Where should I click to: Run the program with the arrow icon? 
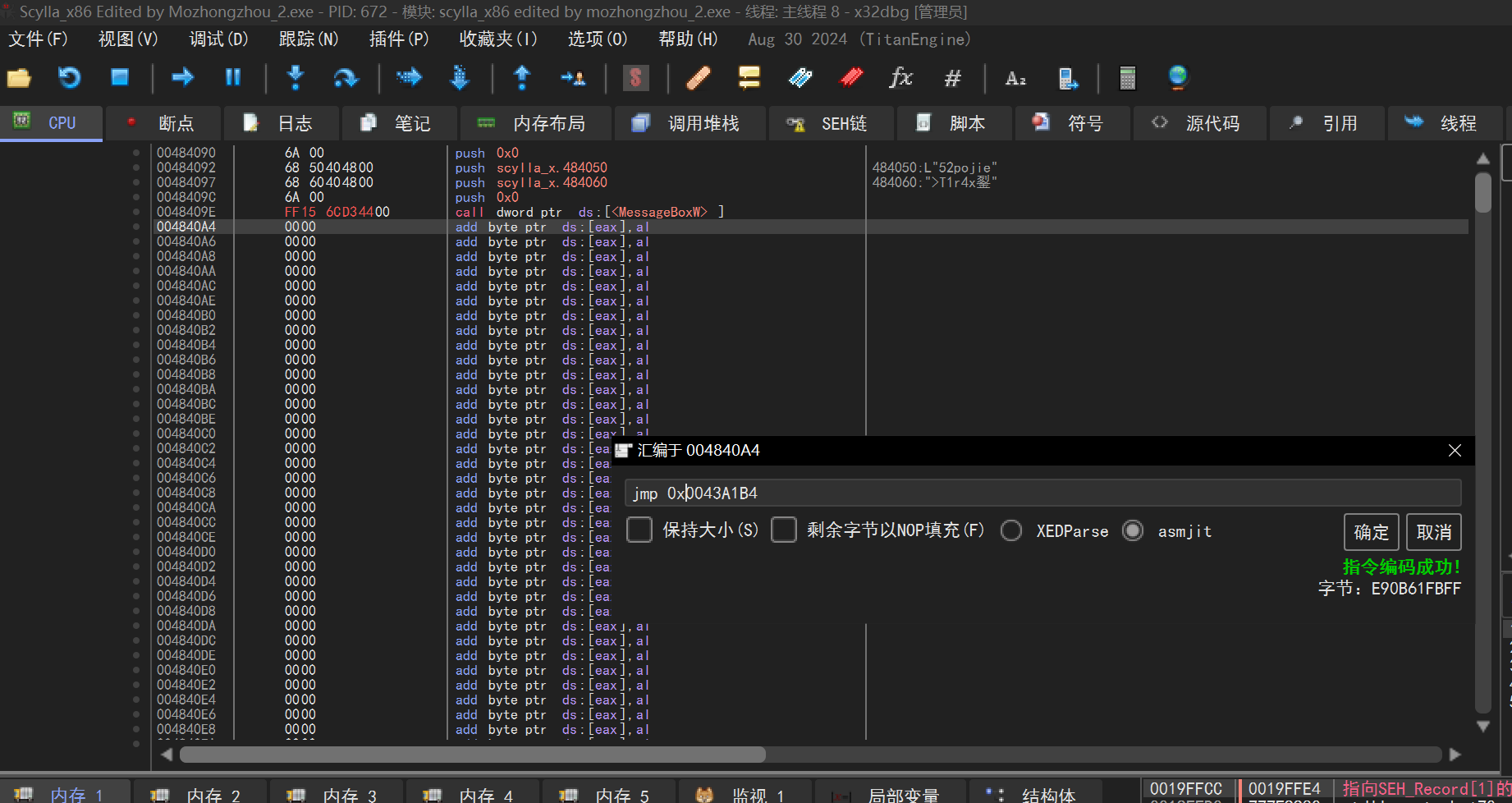(x=182, y=77)
